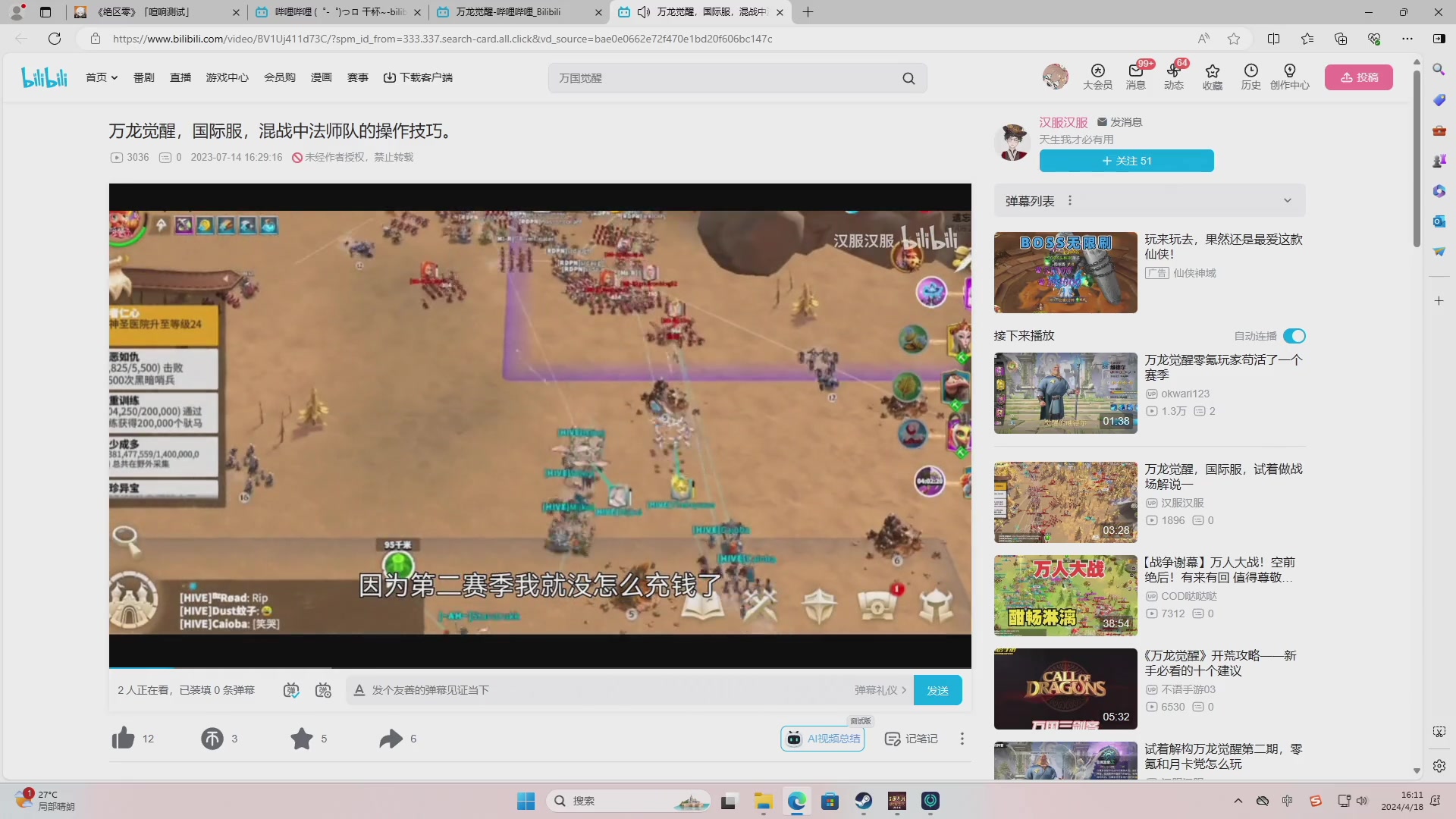Viewport: 1456px width, 819px height.
Task: Switch to the 万龙觉醒-哔哩哔哩_Bilibili tab
Action: click(x=520, y=12)
